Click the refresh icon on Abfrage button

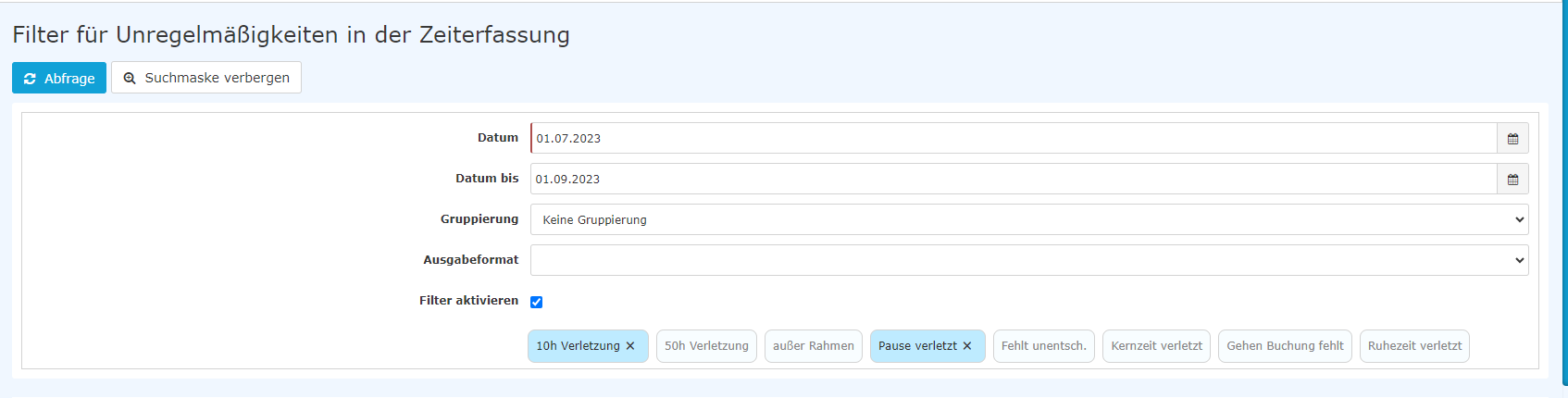[30, 79]
